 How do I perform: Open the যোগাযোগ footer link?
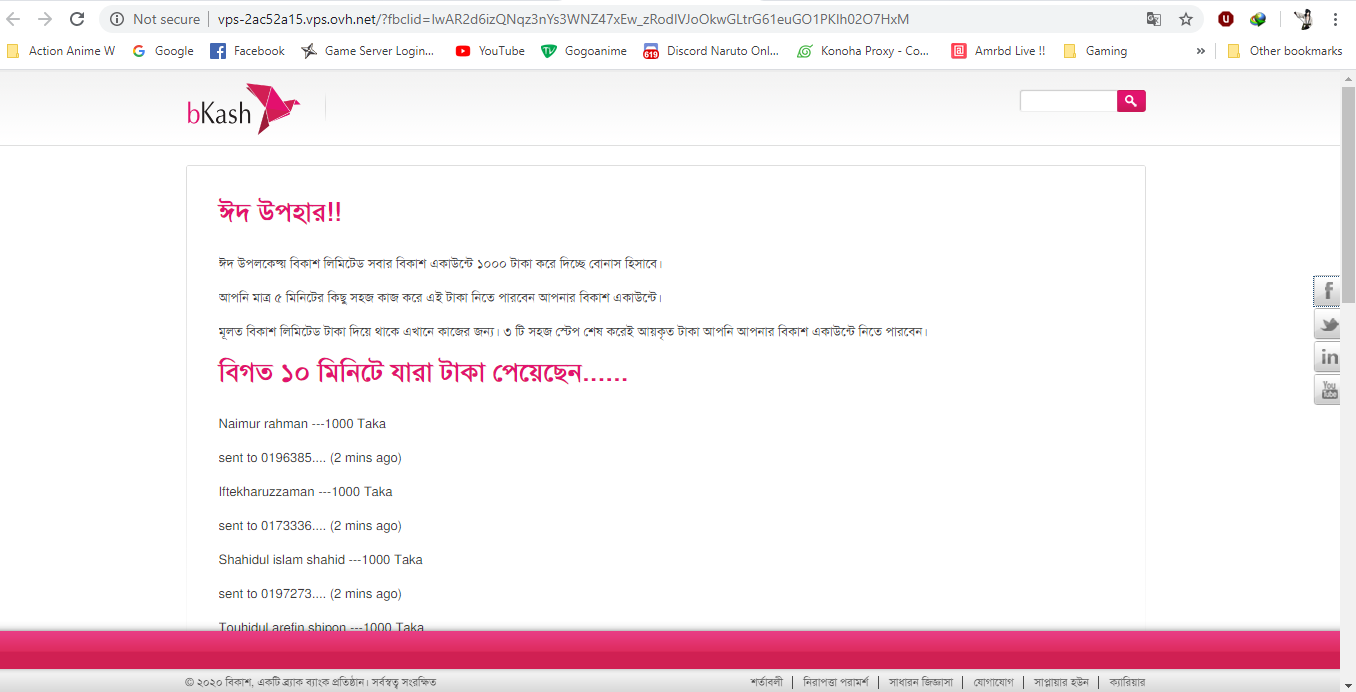[x=994, y=682]
